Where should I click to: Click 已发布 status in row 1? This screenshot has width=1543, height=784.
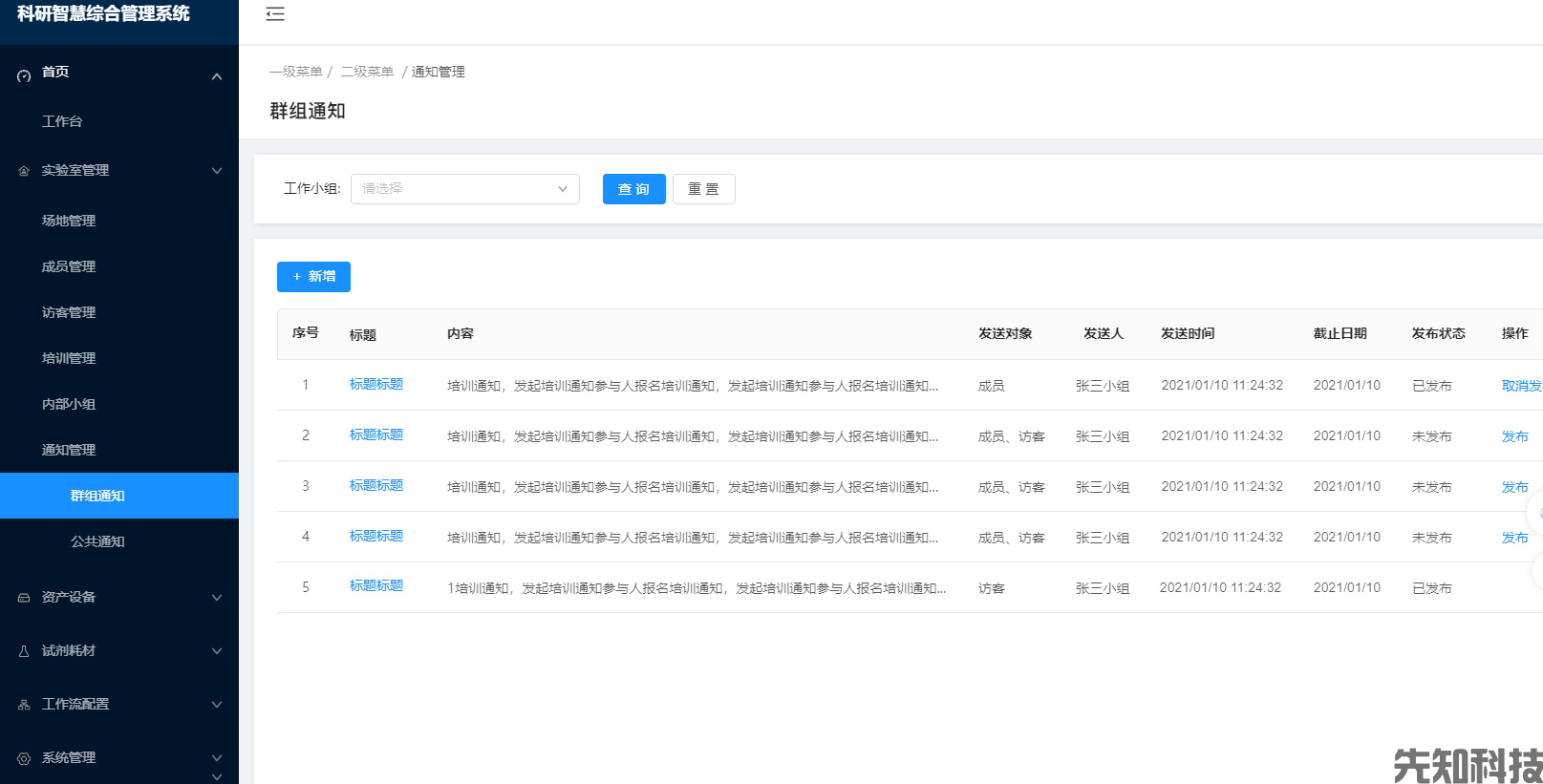tap(1432, 386)
